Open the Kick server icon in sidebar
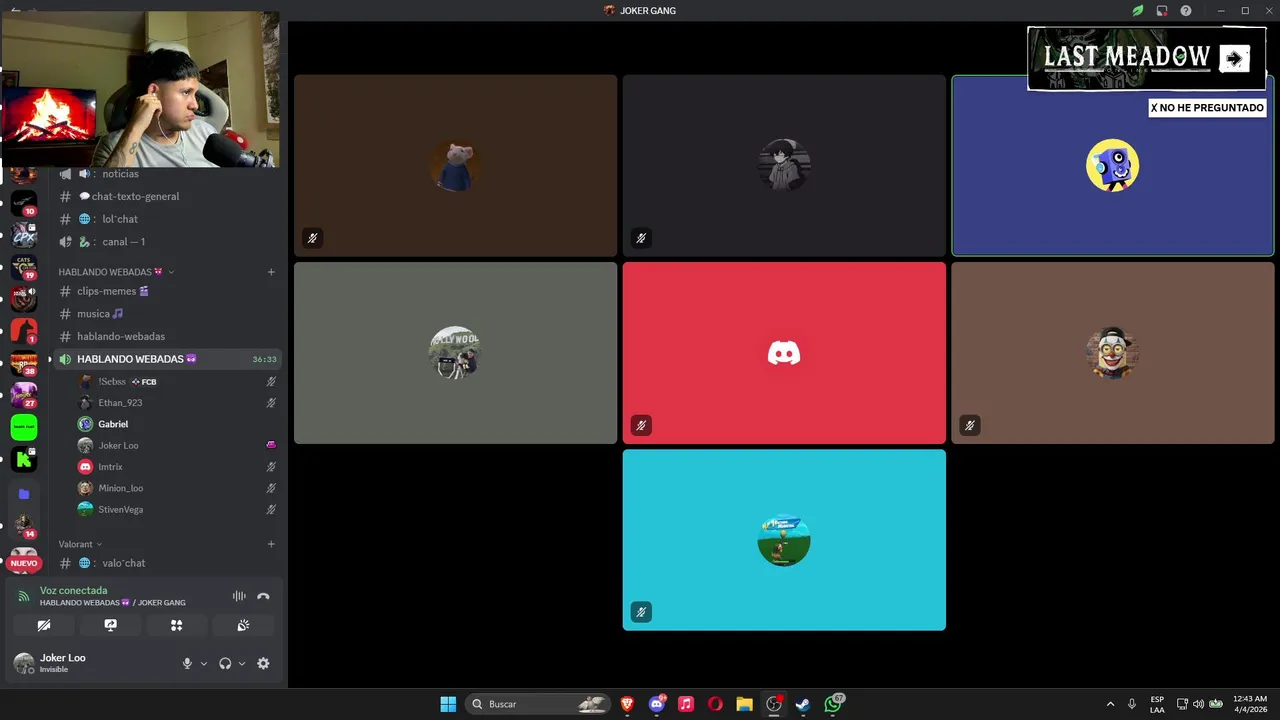 click(x=24, y=459)
